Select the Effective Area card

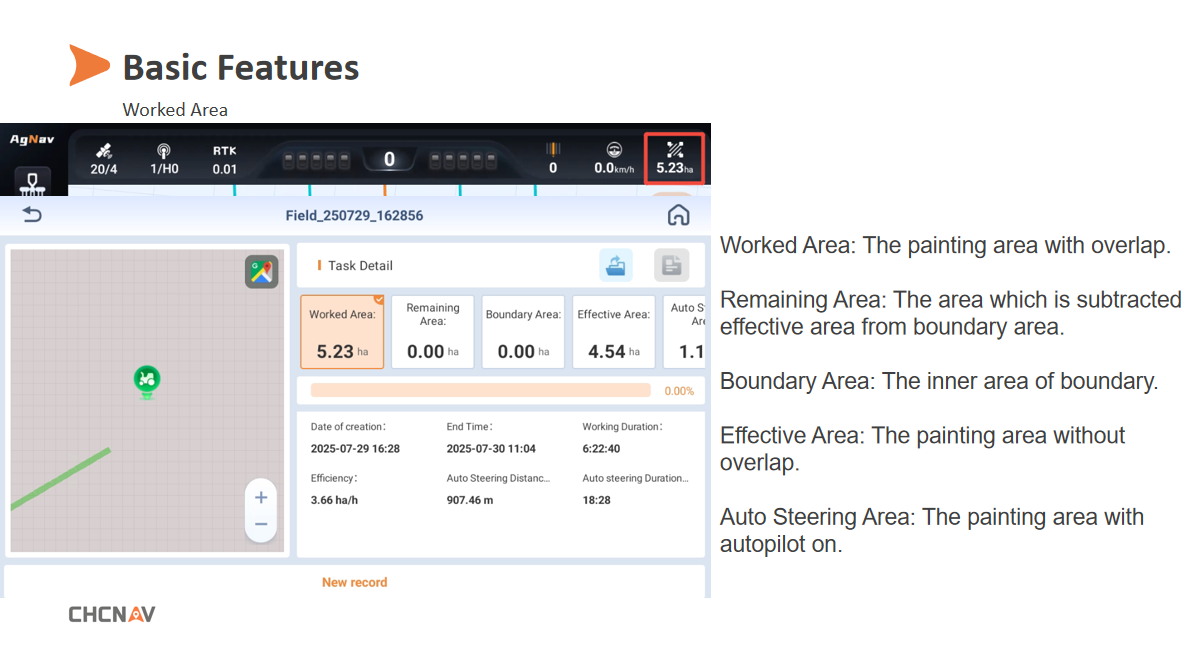click(x=614, y=332)
